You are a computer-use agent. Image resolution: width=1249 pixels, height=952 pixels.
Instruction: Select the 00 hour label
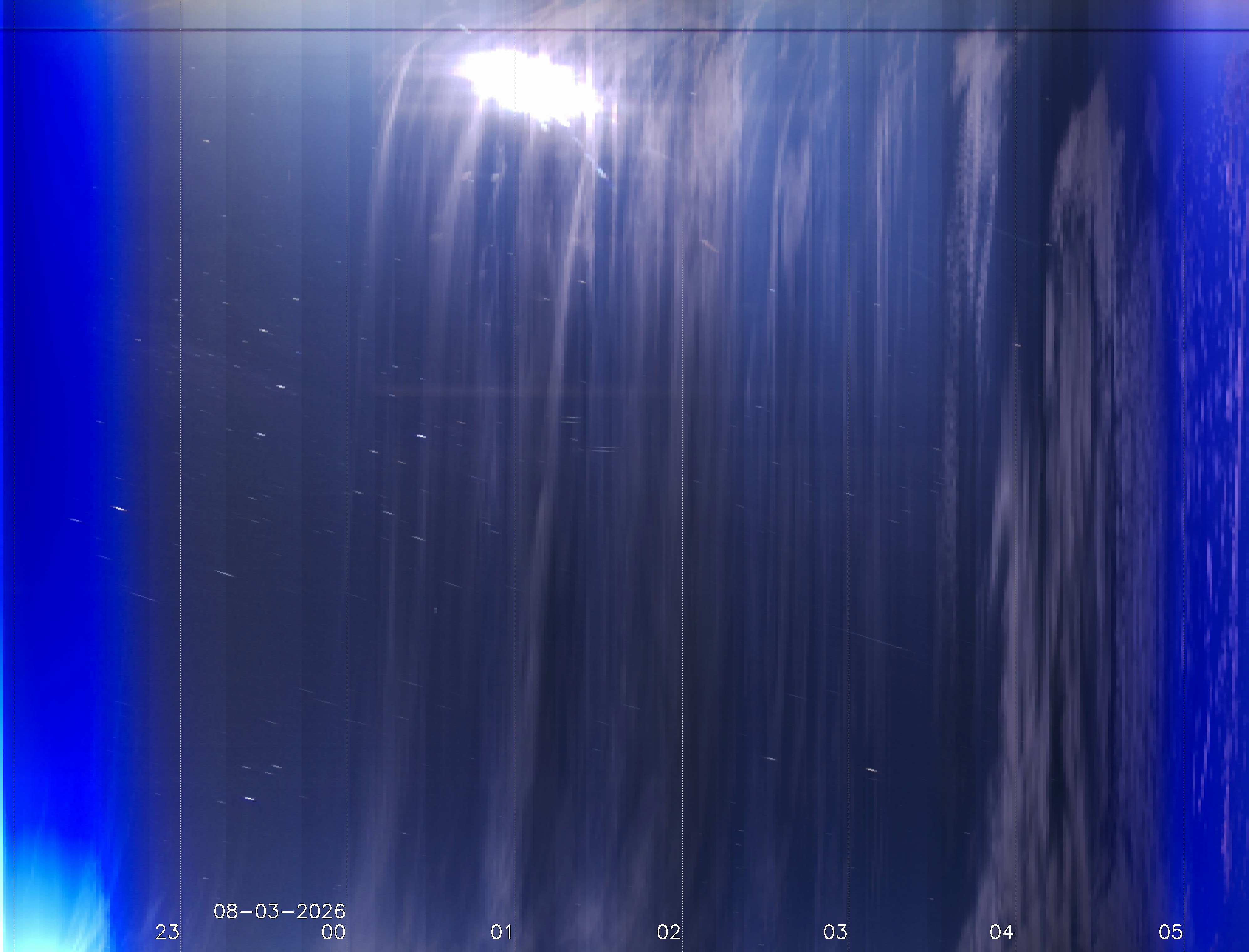(333, 932)
